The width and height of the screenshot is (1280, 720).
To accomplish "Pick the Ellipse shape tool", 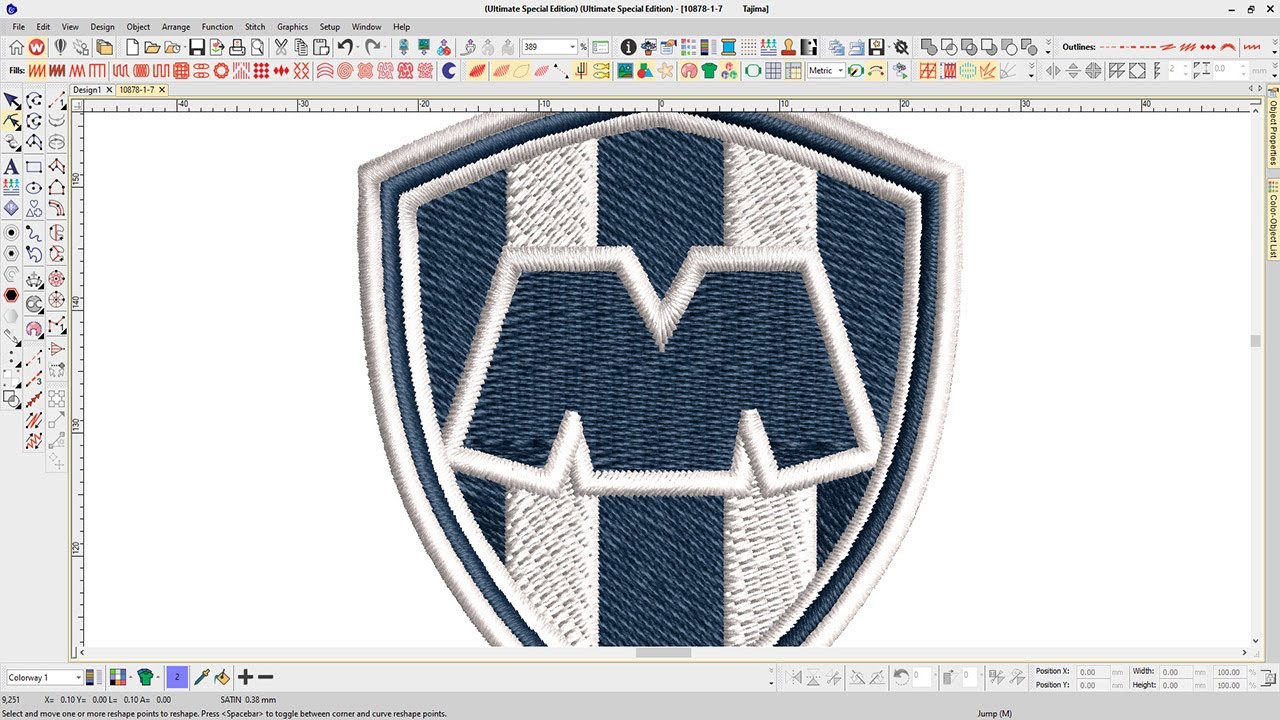I will pyautogui.click(x=34, y=188).
